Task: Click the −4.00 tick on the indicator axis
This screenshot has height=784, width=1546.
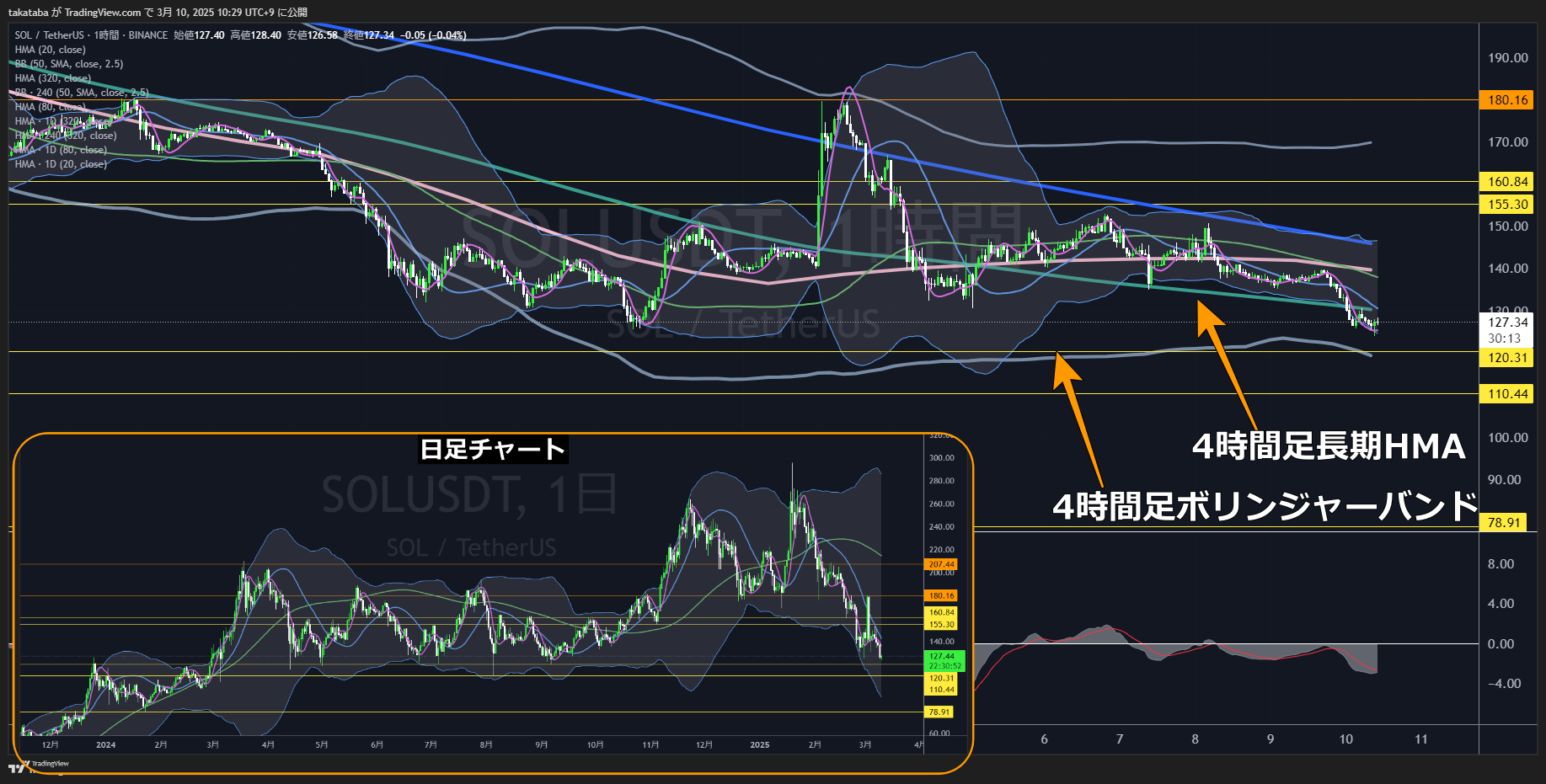Action: click(1503, 684)
